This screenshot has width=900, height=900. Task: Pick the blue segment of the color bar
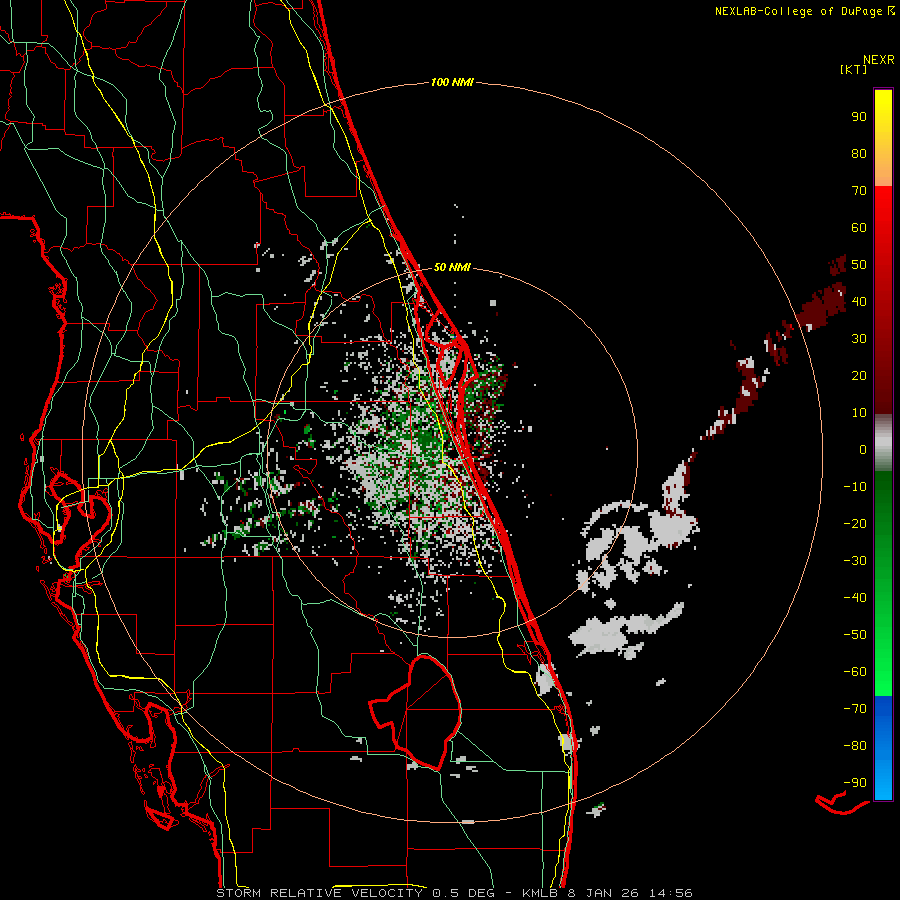(883, 747)
